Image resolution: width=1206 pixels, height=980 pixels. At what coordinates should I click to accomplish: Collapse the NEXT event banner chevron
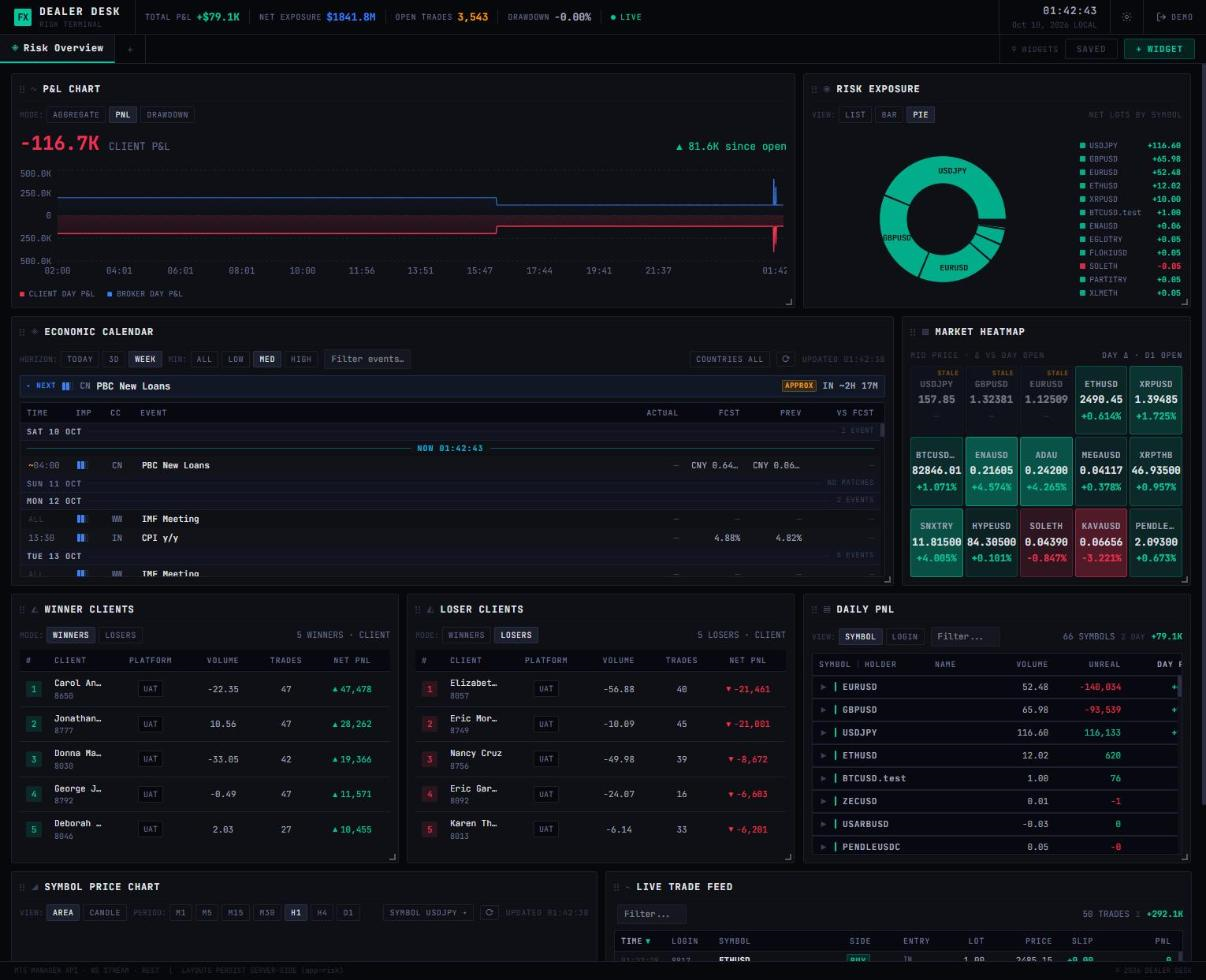(29, 386)
